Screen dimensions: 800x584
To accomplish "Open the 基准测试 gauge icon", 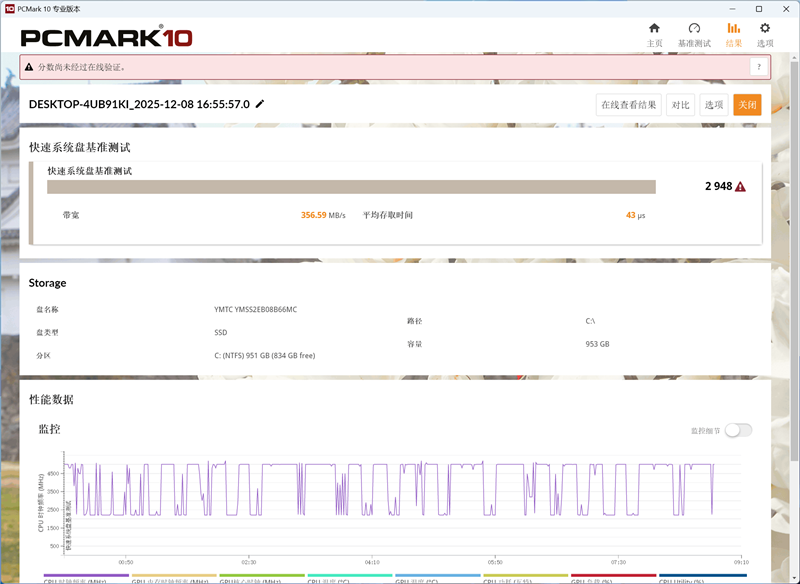I will (694, 34).
